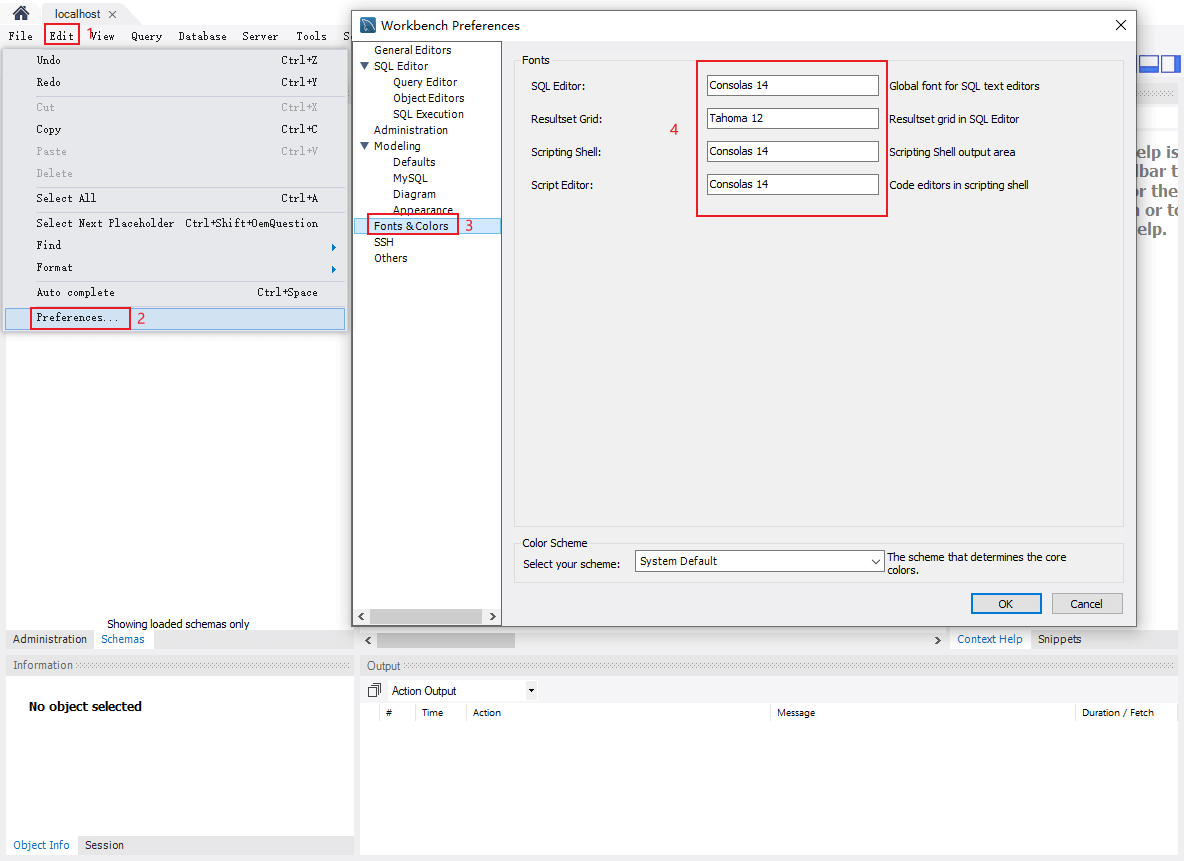Click the main editor horizontal scrollbar thumb
This screenshot has height=861, width=1184.
pyautogui.click(x=446, y=640)
